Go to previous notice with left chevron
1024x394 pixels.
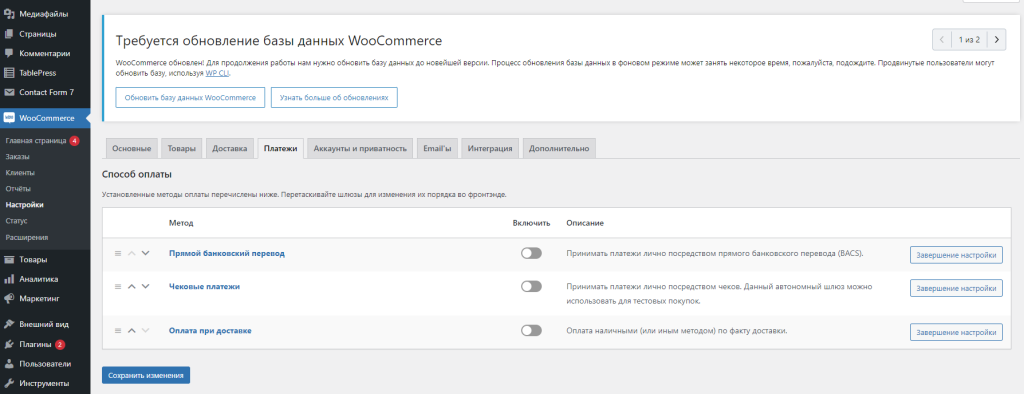coord(942,40)
